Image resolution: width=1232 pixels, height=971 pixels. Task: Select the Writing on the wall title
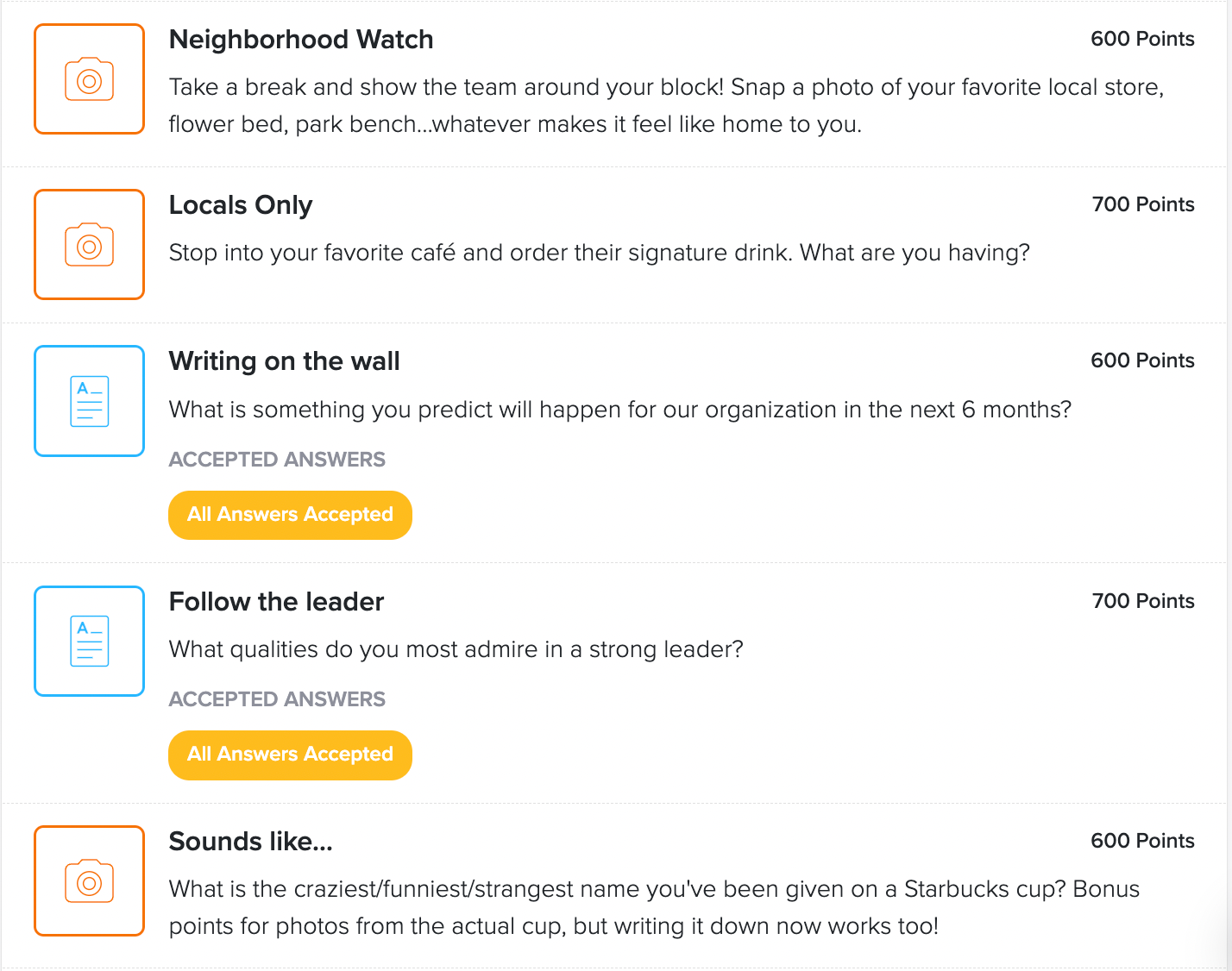point(284,361)
